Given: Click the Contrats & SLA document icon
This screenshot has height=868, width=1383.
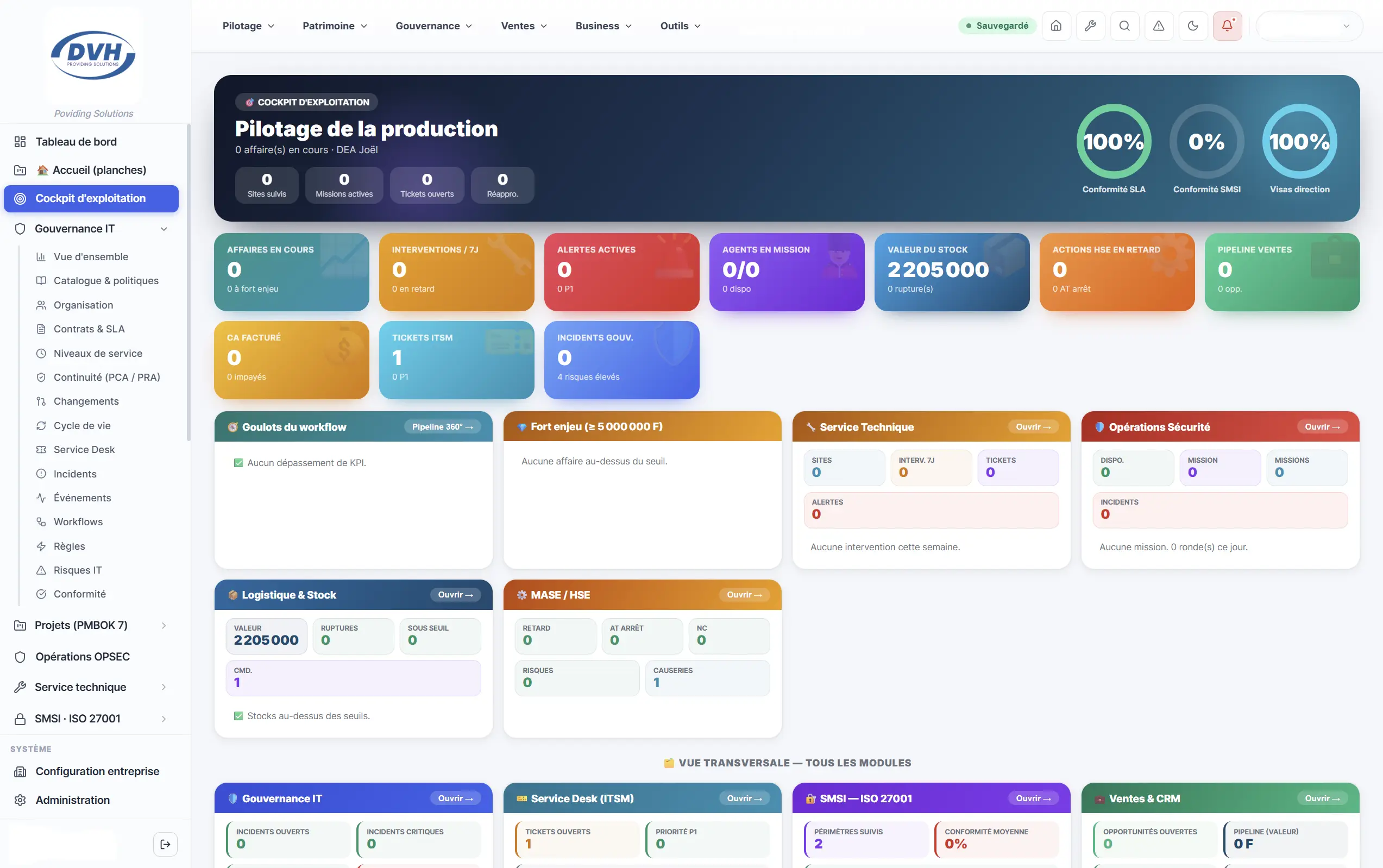Looking at the screenshot, I should (41, 329).
